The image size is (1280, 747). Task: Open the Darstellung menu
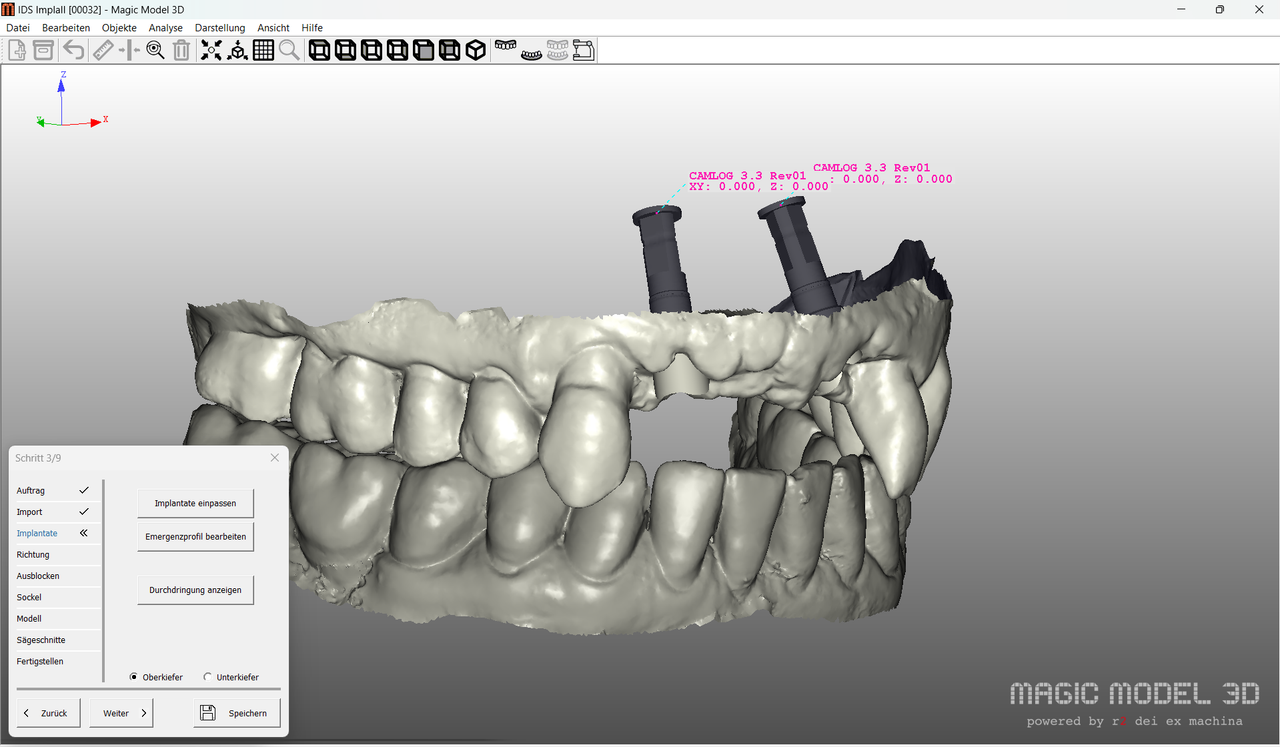(220, 28)
